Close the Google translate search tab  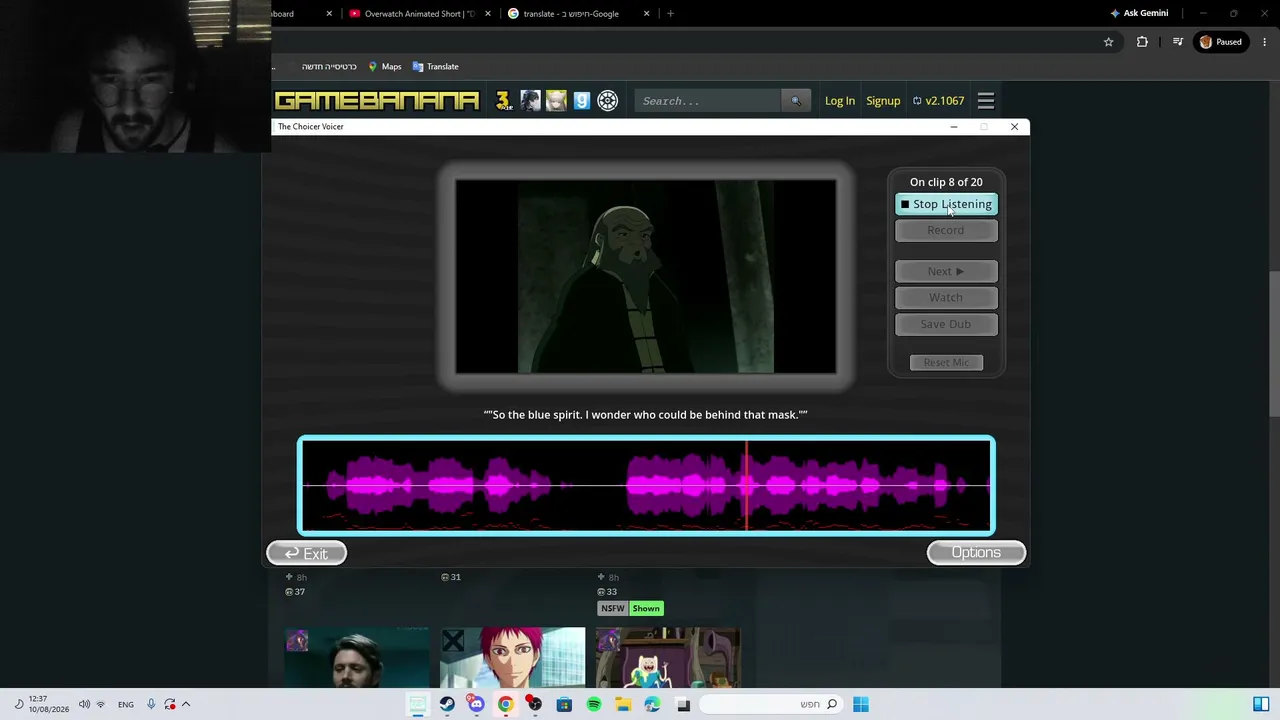click(647, 14)
